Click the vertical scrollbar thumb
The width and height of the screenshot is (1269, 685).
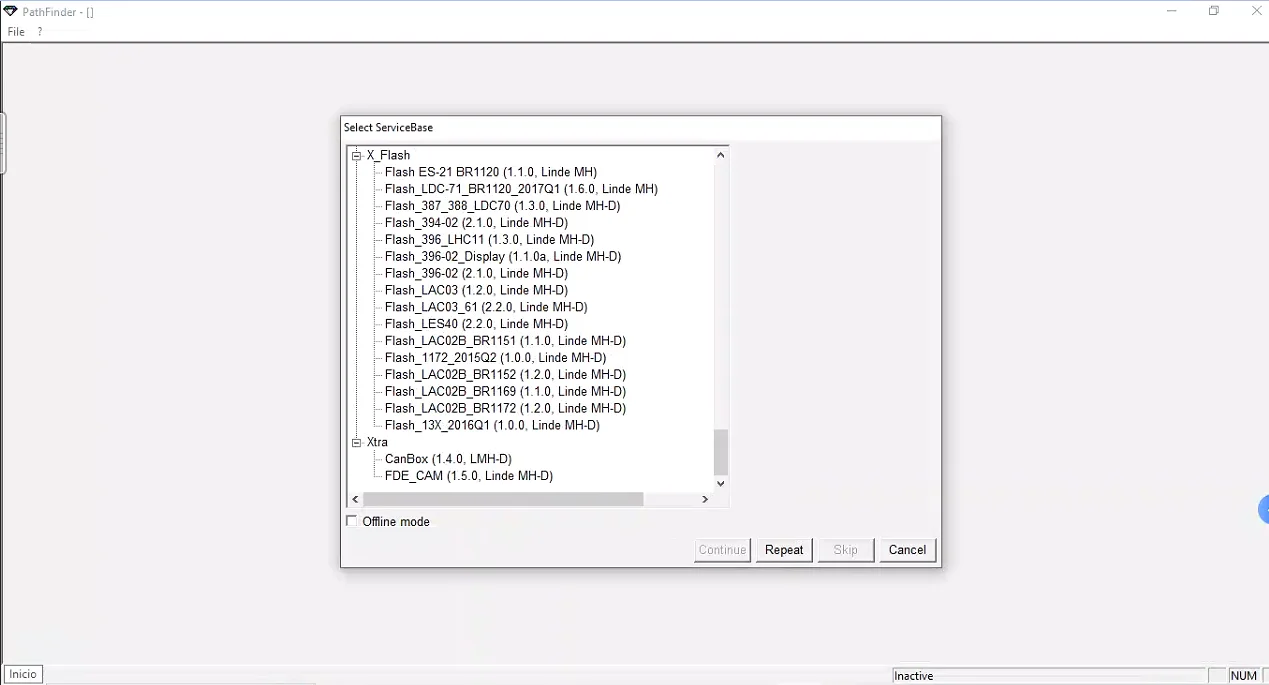[x=721, y=452]
